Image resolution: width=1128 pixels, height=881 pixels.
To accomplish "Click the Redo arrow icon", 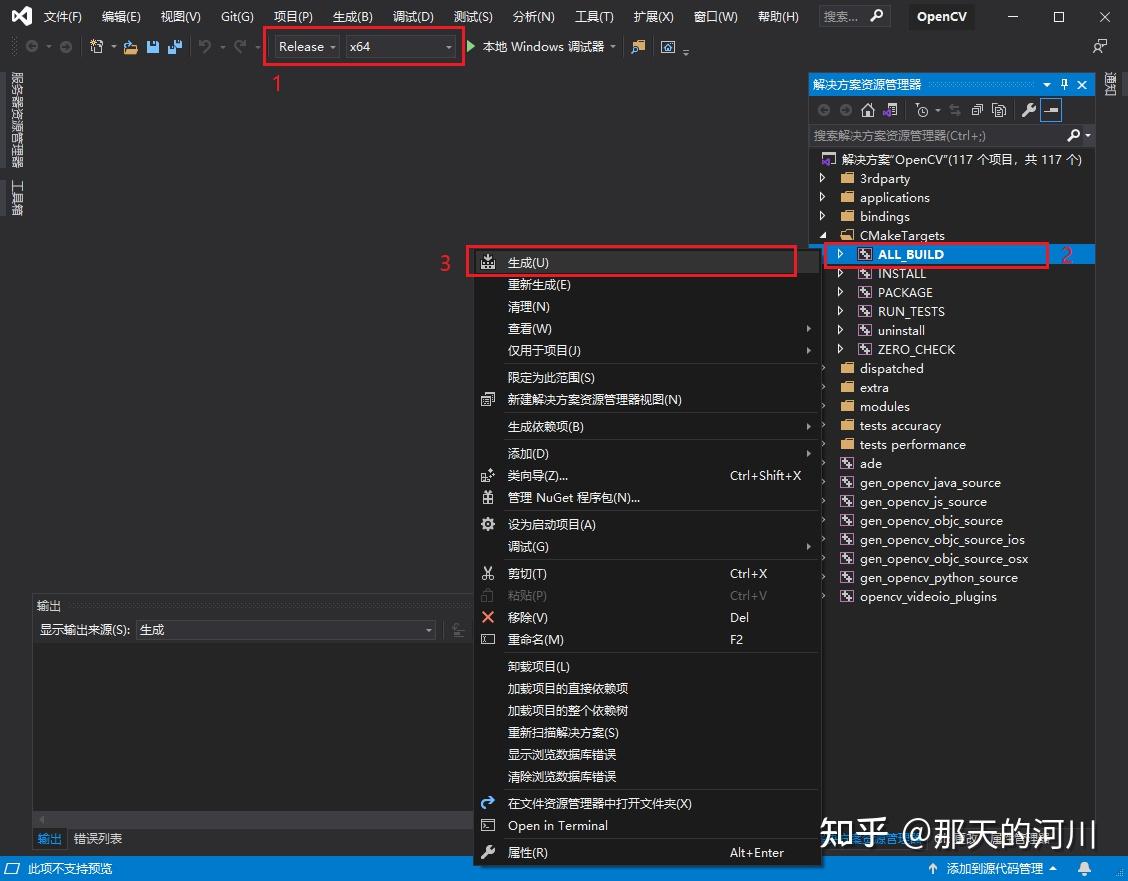I will pyautogui.click(x=240, y=46).
